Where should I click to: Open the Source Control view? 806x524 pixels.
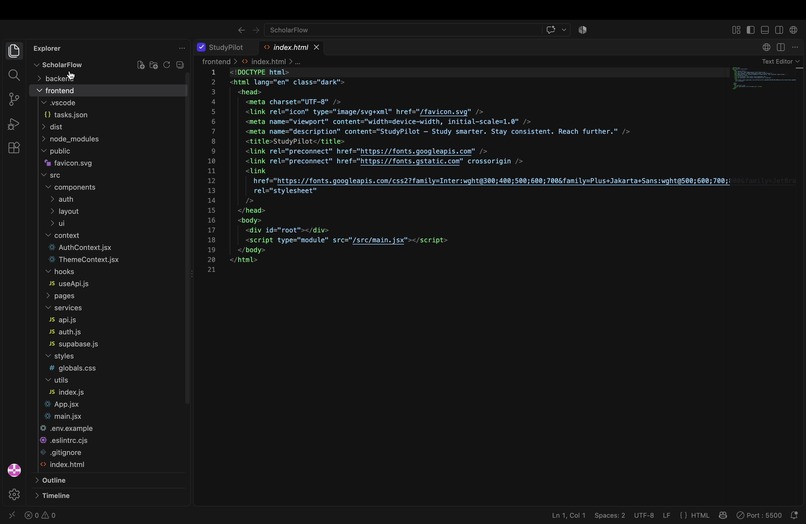[x=14, y=99]
